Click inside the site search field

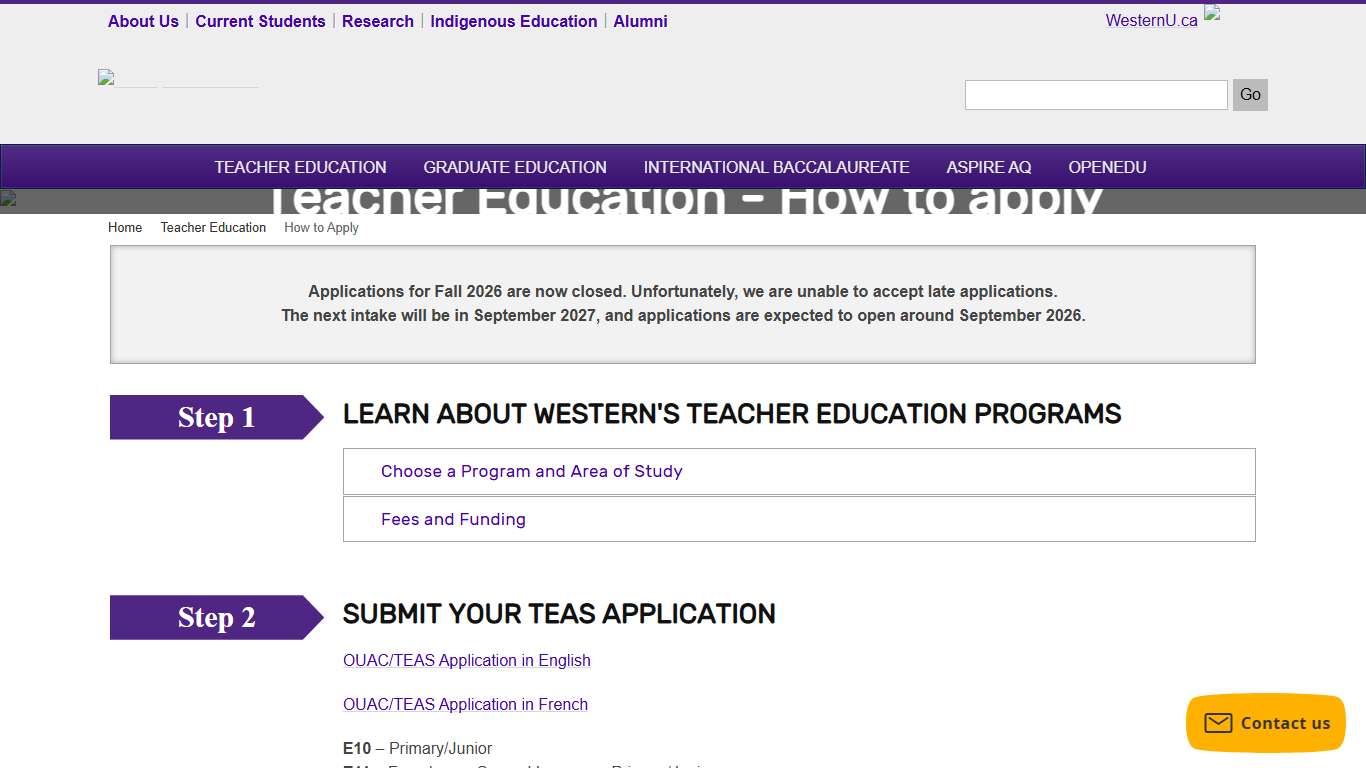coord(1095,94)
